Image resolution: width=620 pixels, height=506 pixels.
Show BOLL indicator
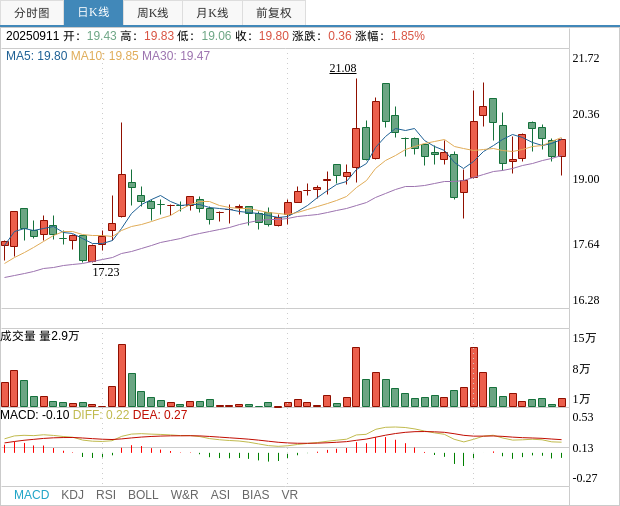143,495
